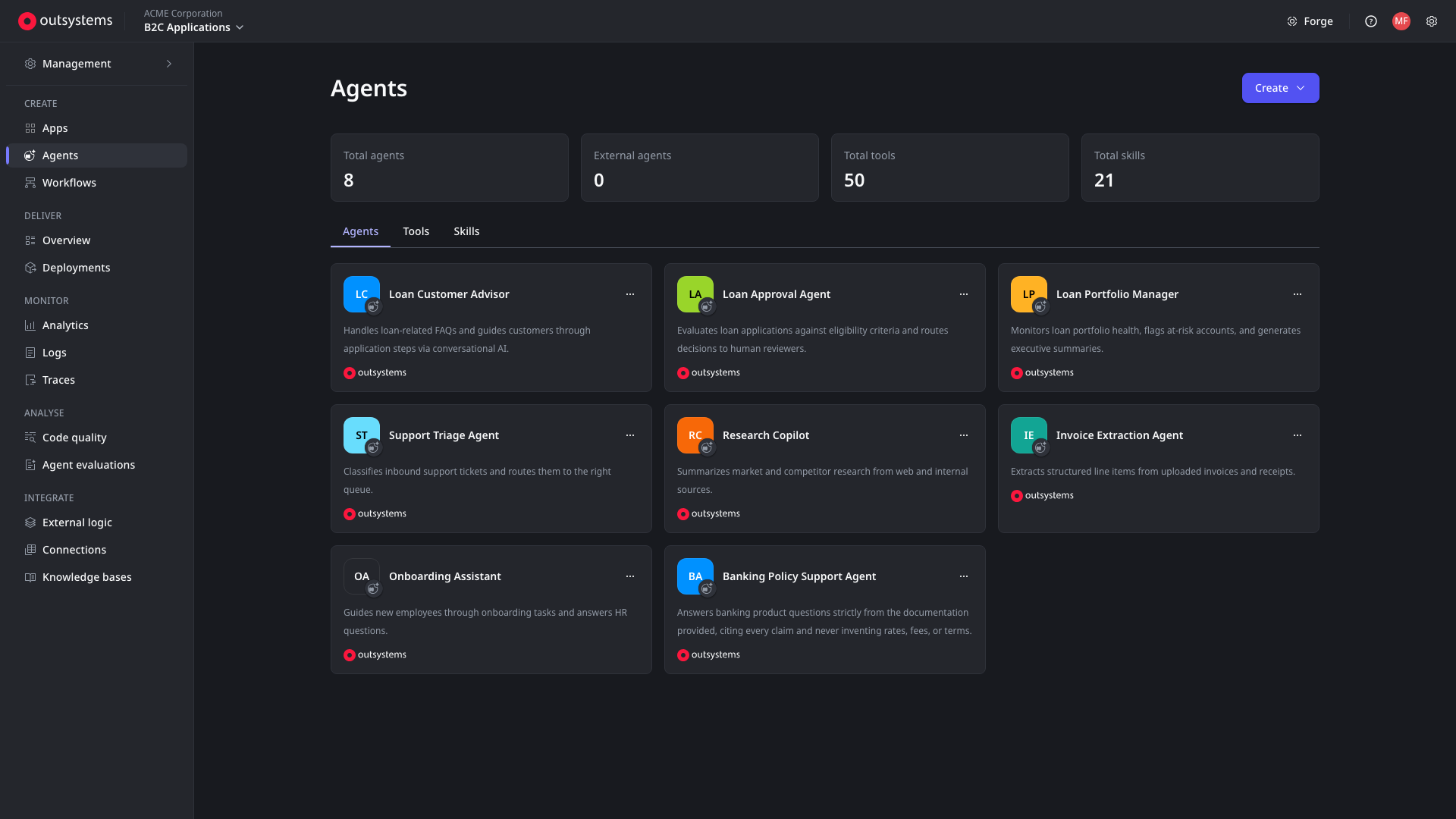Go to Deployments in the sidebar

(x=97, y=268)
